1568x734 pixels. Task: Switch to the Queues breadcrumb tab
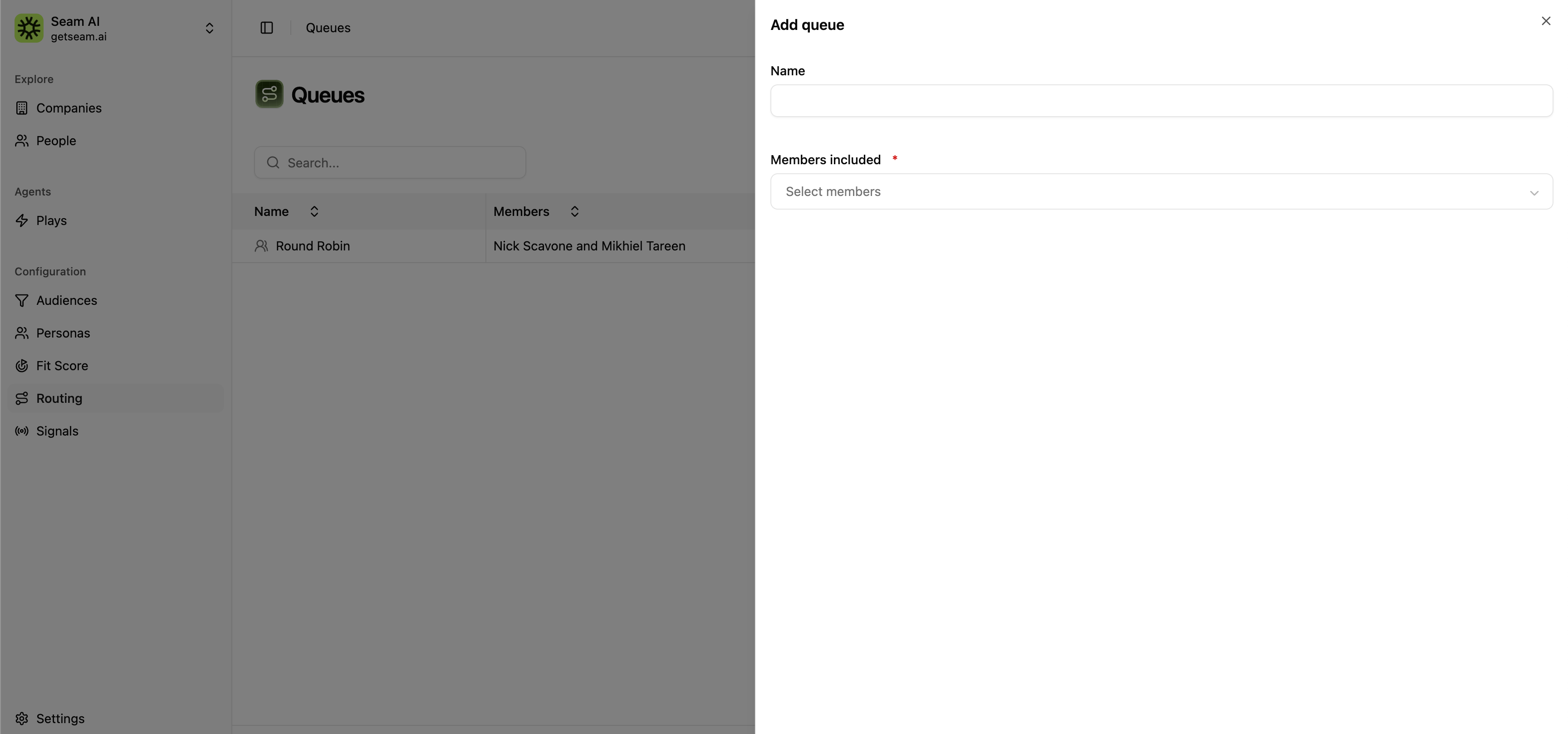pos(328,27)
